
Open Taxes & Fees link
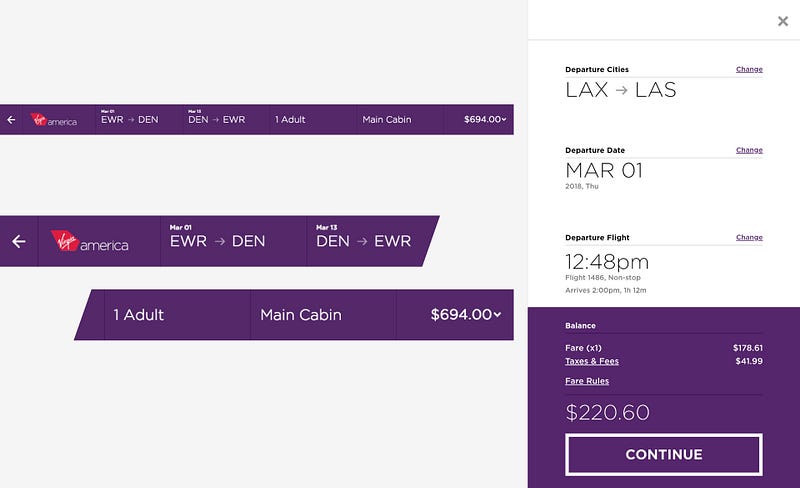pyautogui.click(x=590, y=361)
